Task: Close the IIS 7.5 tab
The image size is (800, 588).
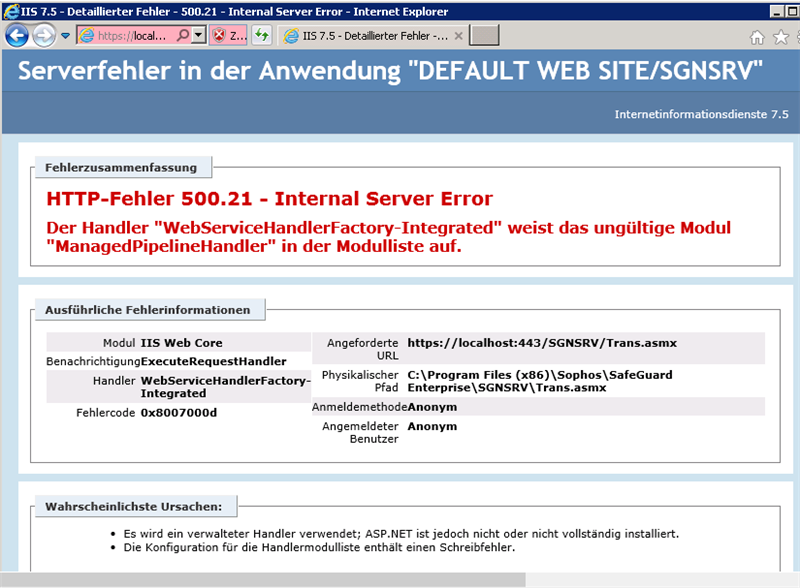Action: [x=458, y=36]
